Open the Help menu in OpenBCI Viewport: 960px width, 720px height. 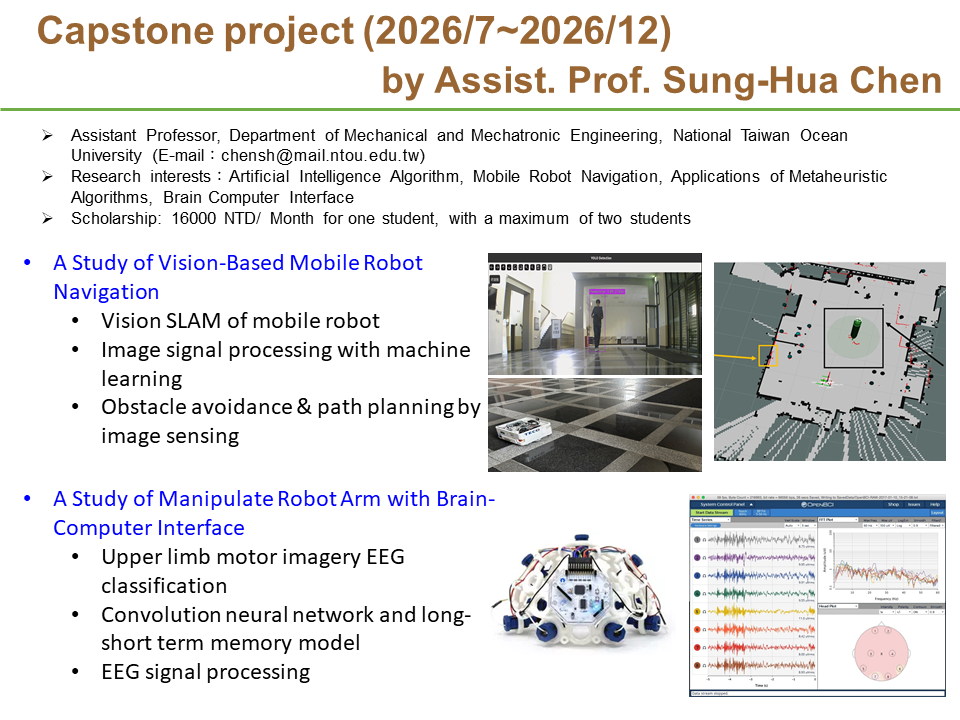[x=934, y=504]
